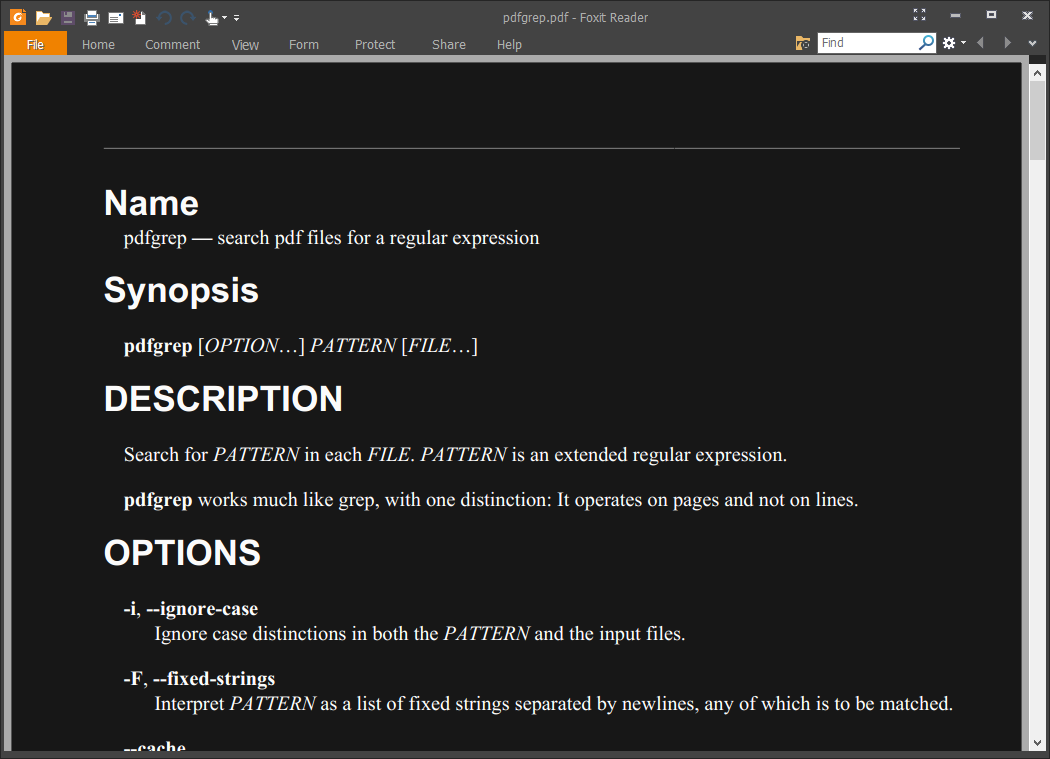This screenshot has width=1050, height=759.
Task: Open a file with the folder icon
Action: [44, 18]
